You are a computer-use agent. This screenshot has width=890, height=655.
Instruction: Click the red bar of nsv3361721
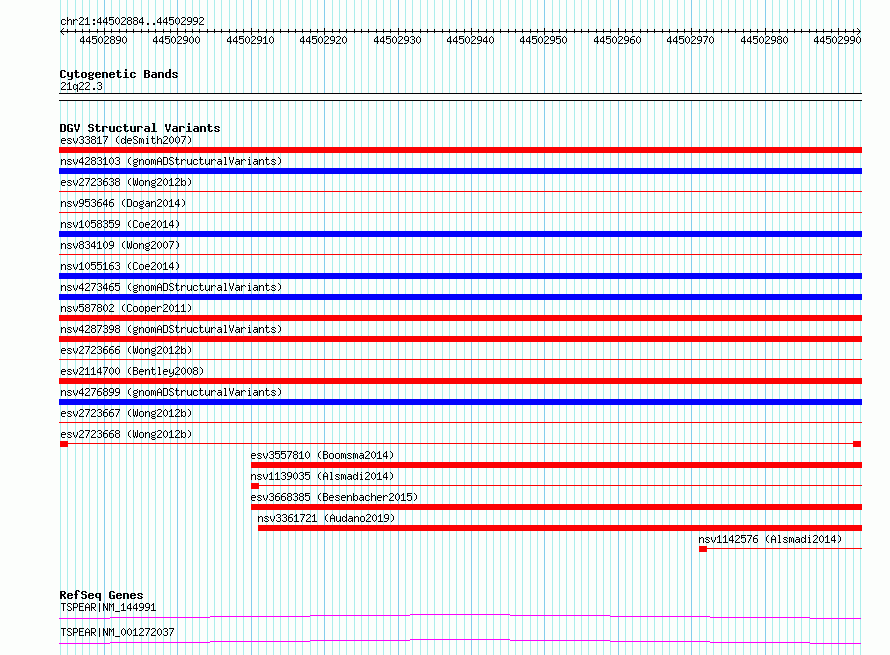(560, 528)
